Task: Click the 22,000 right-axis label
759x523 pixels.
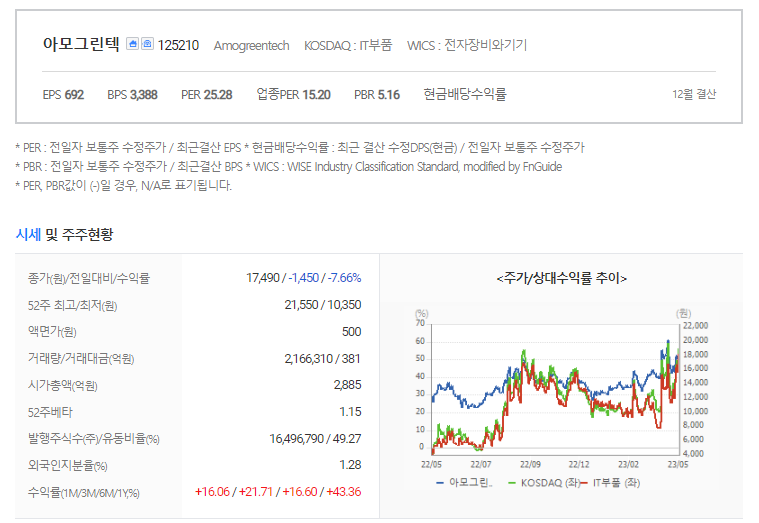Action: click(x=696, y=325)
